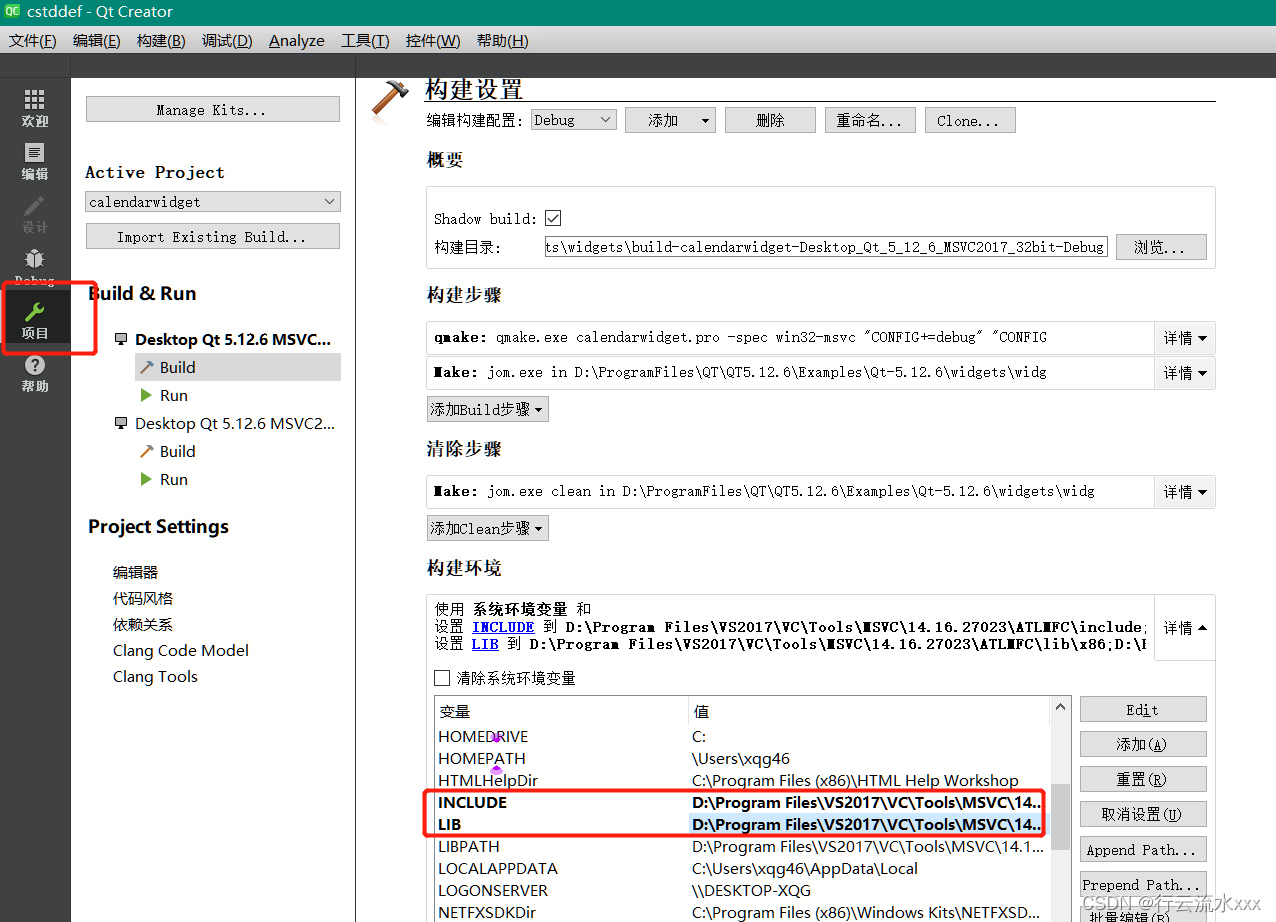1276x922 pixels.
Task: Click the Add (添加(A)) variable button
Action: 1143,745
